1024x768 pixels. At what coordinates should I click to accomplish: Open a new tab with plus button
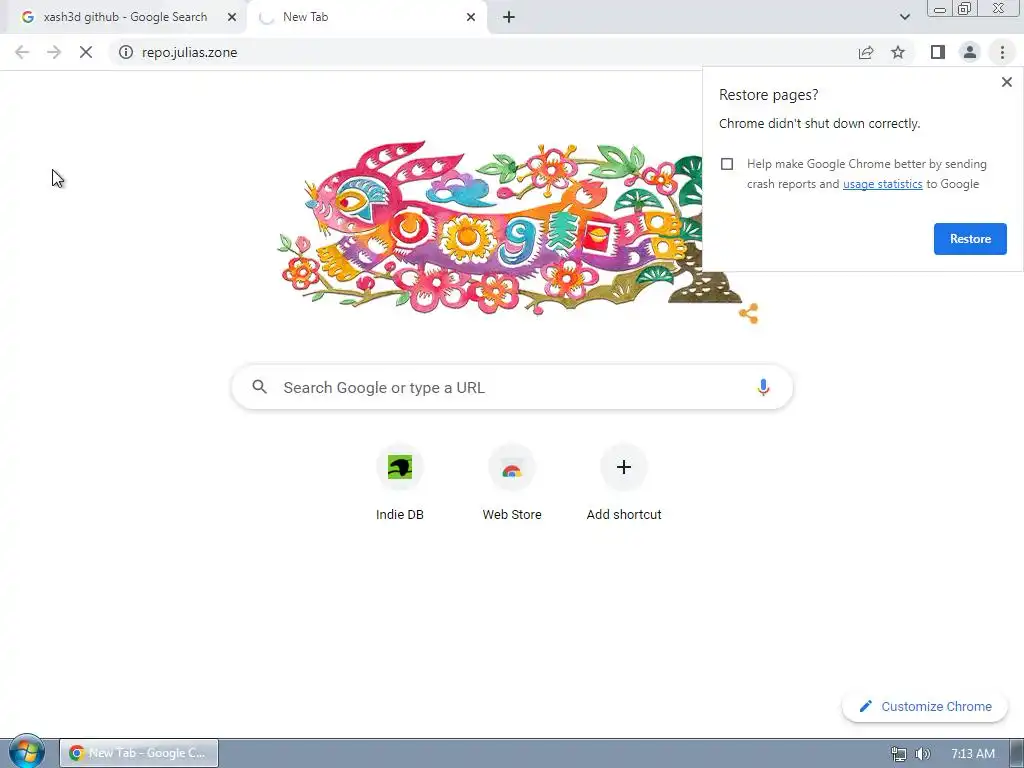coord(509,17)
